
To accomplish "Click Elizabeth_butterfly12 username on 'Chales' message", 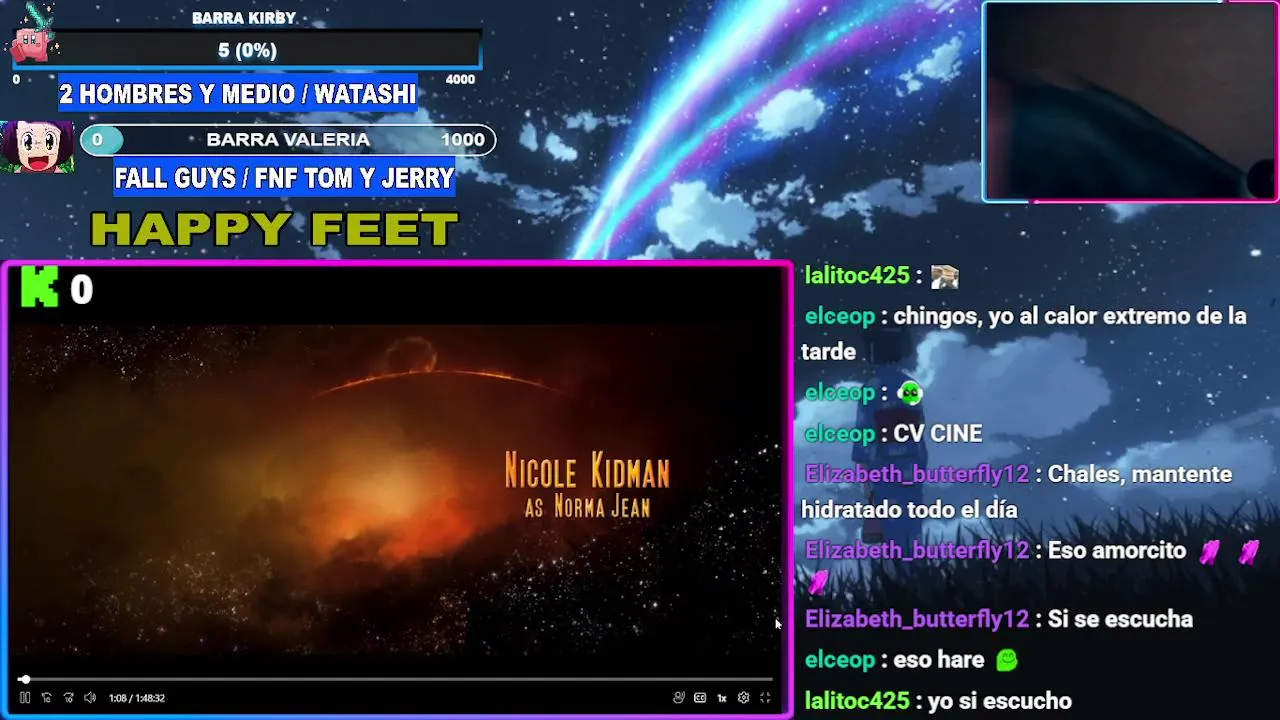I will point(917,474).
